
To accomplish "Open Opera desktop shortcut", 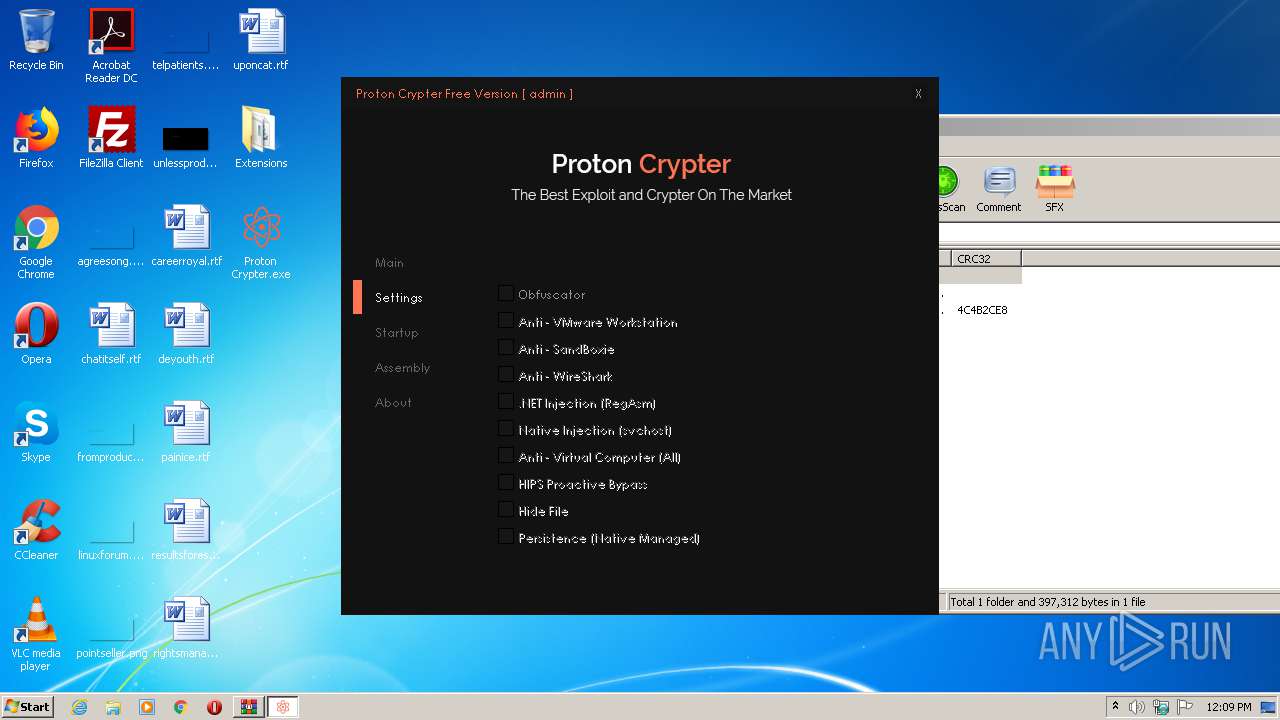I will coord(36,334).
